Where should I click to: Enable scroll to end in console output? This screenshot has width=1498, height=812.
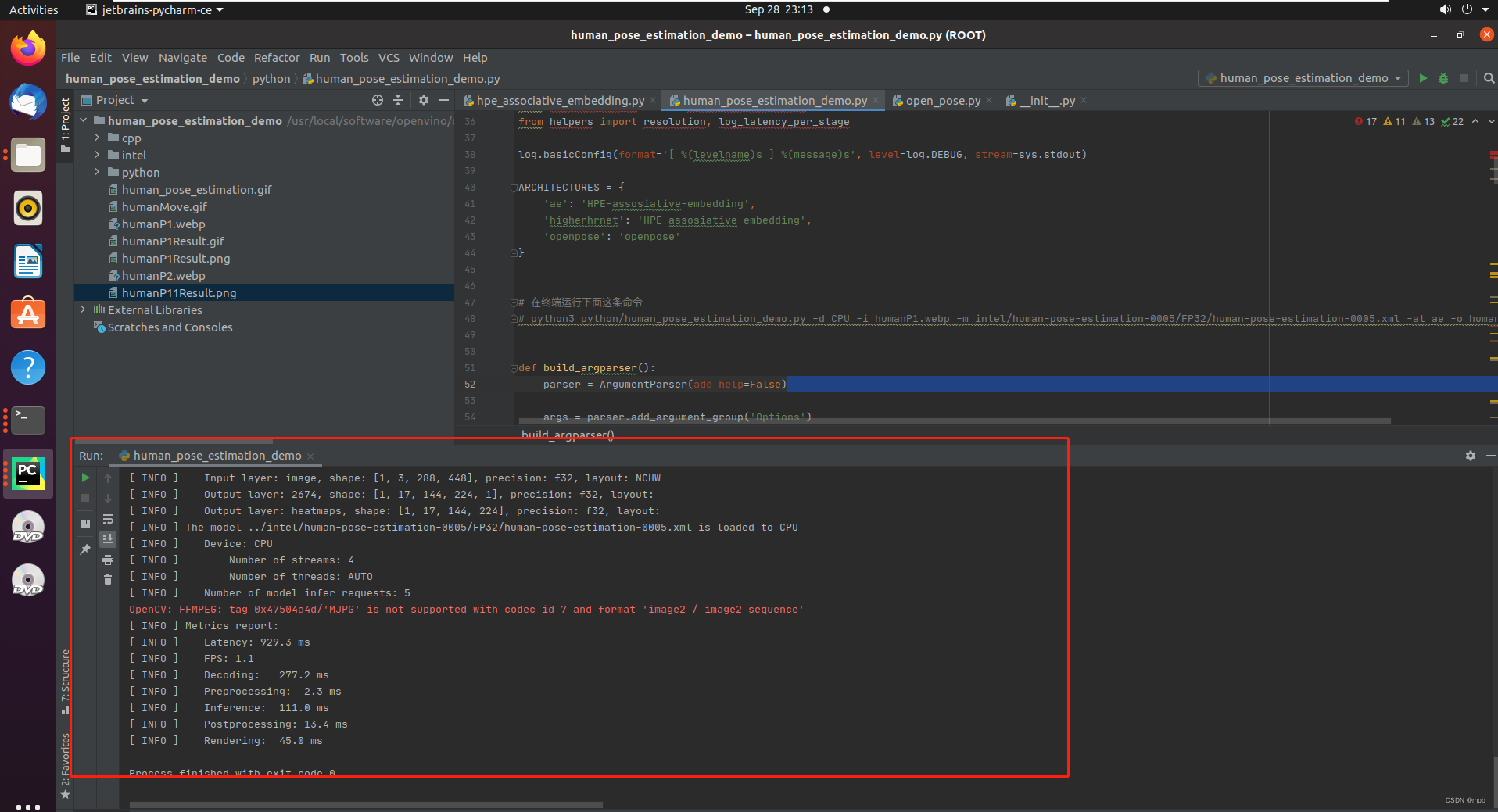(108, 538)
